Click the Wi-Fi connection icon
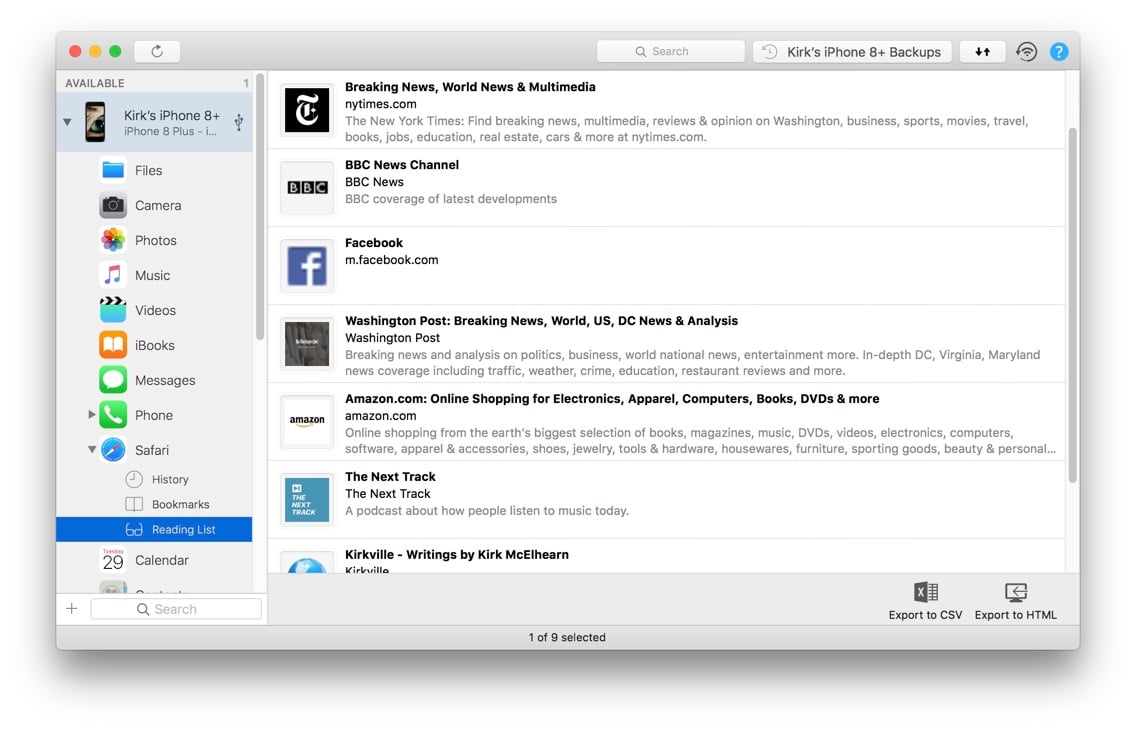Image resolution: width=1136 pixels, height=730 pixels. point(1026,51)
